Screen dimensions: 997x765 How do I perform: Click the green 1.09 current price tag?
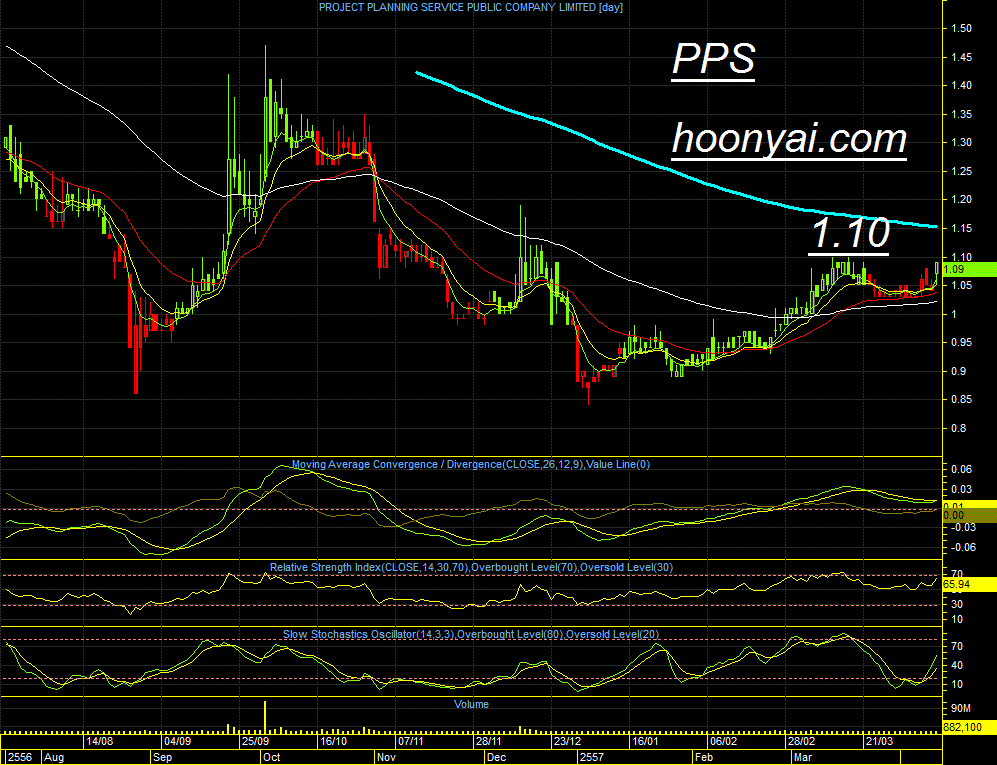[968, 270]
